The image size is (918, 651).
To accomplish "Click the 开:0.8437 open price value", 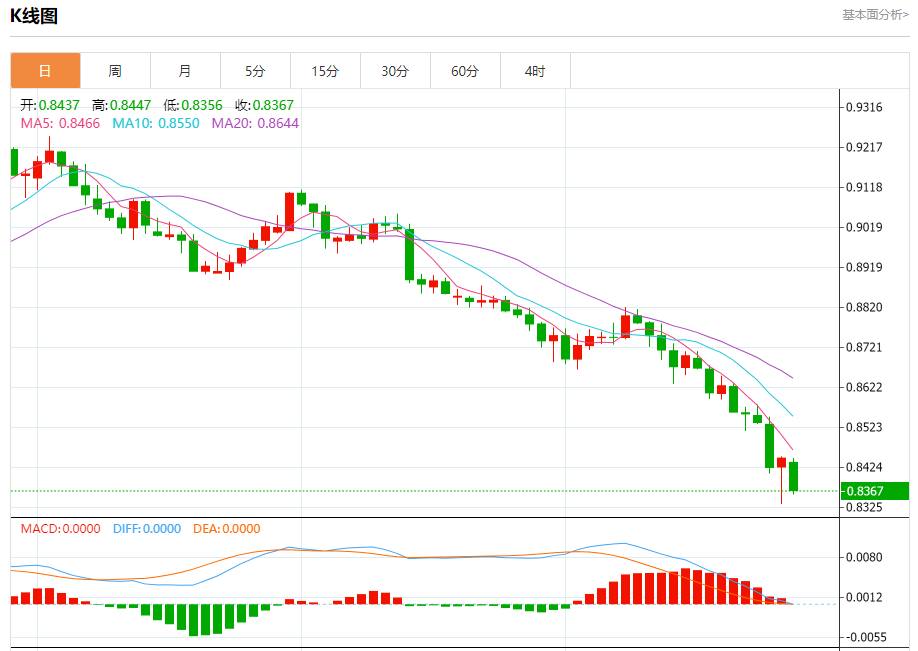I will 50,105.
